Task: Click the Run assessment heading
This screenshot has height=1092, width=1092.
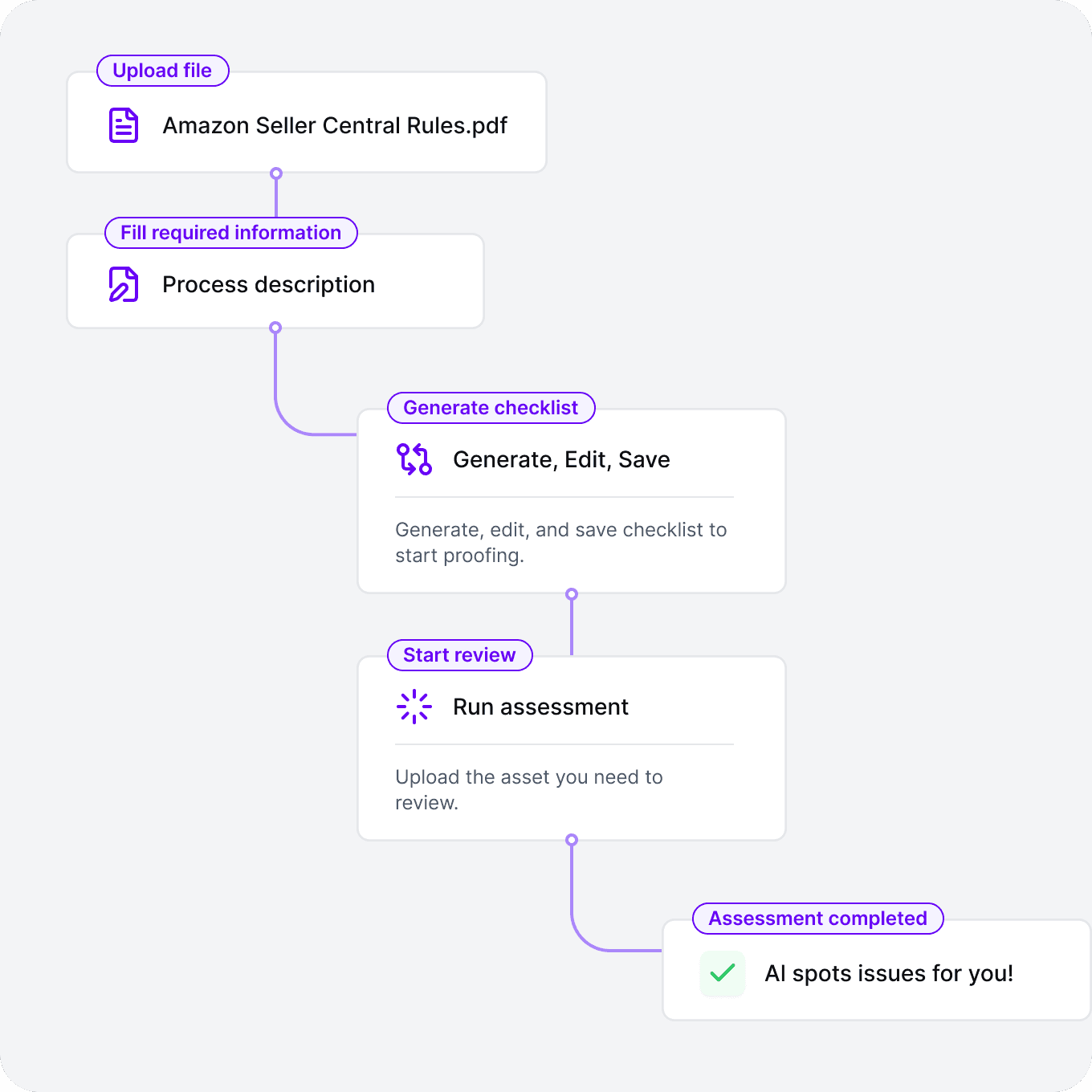Action: click(x=540, y=707)
